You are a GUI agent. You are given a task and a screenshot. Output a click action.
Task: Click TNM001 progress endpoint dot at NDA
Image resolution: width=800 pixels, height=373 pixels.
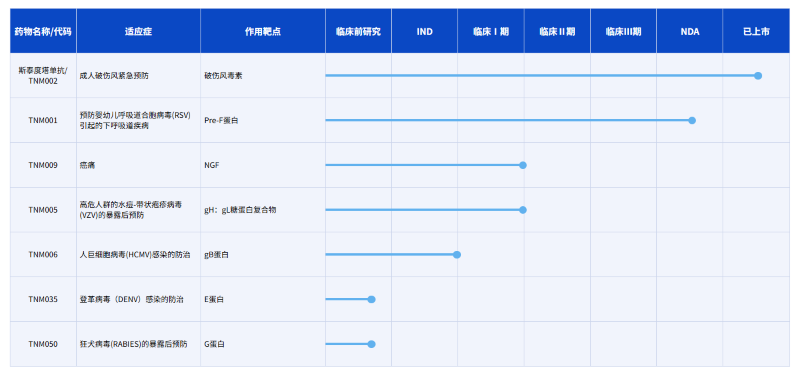coord(692,120)
